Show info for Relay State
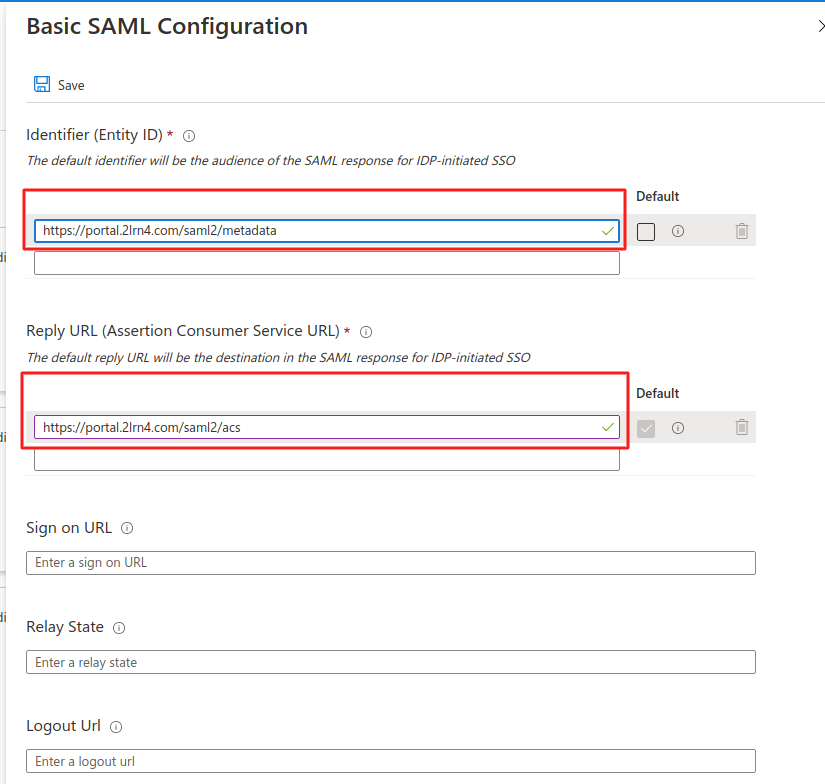 pyautogui.click(x=119, y=628)
